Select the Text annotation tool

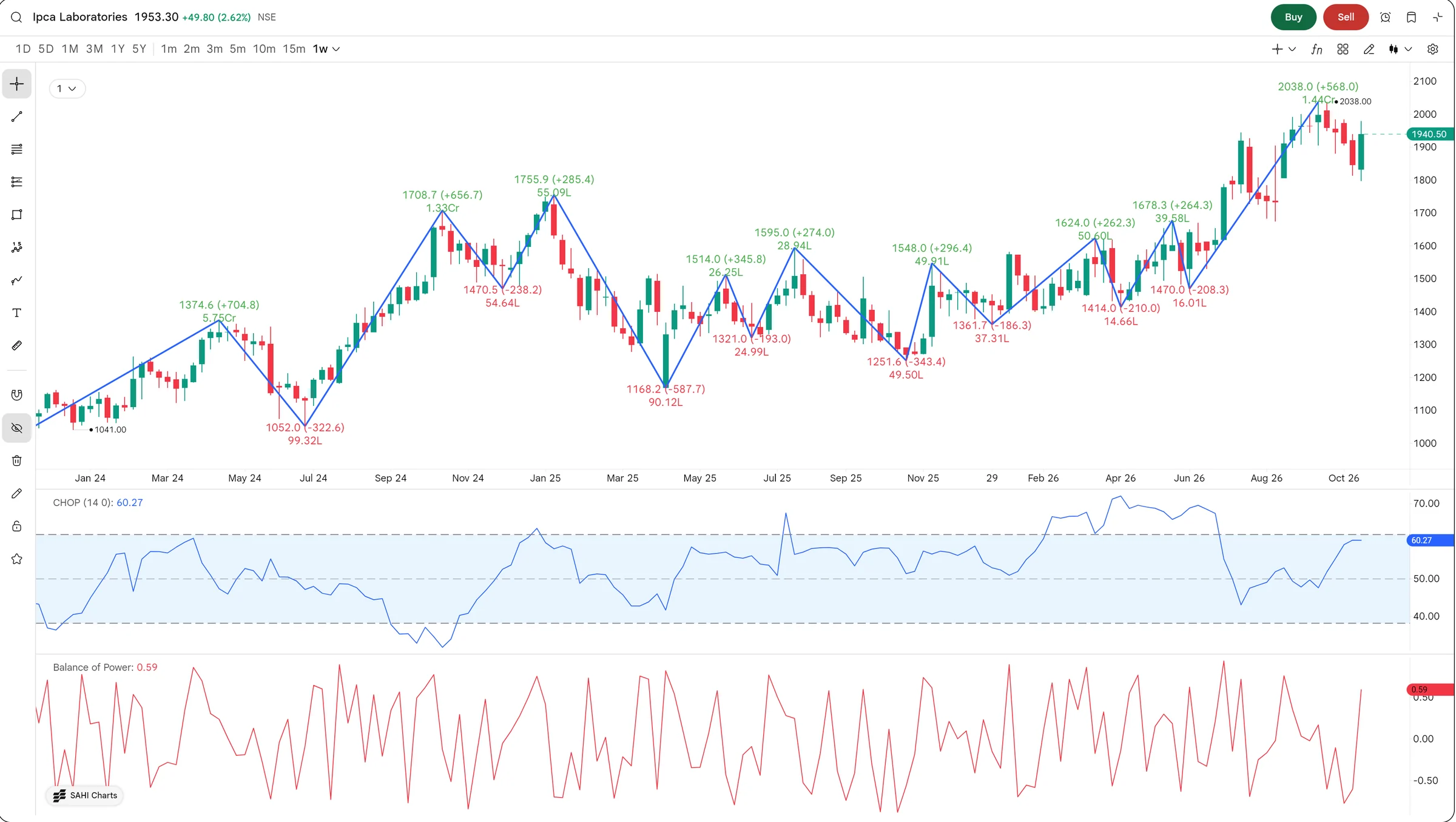coord(17,313)
